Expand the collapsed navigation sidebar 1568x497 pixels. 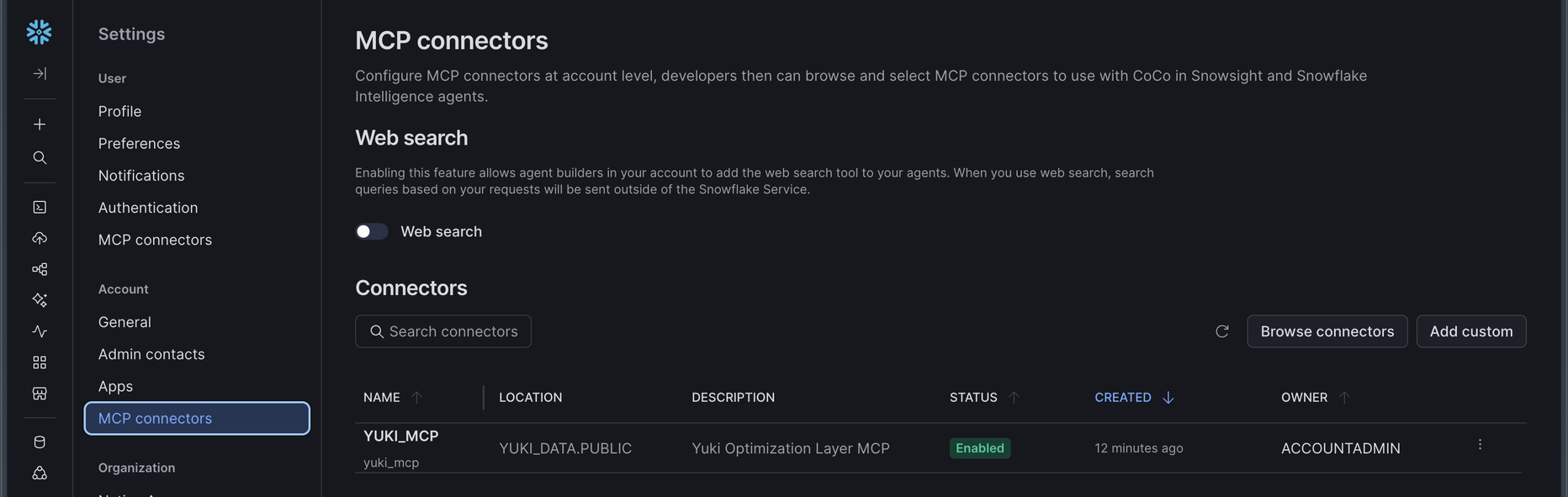pos(40,73)
